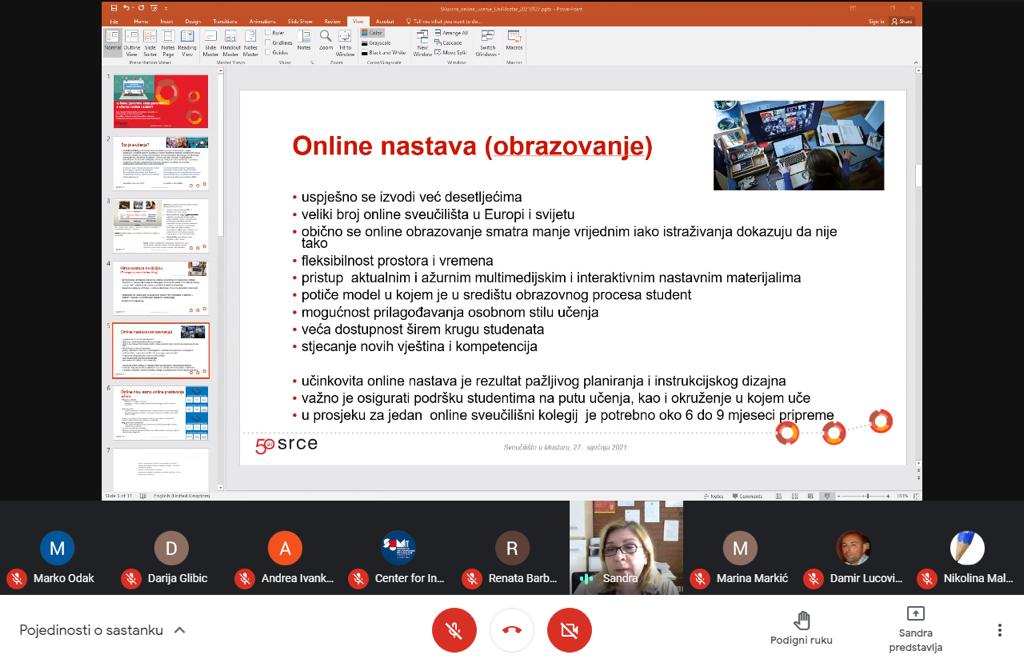The image size is (1024, 663).
Task: Open Reading View in ribbon
Action: click(187, 41)
